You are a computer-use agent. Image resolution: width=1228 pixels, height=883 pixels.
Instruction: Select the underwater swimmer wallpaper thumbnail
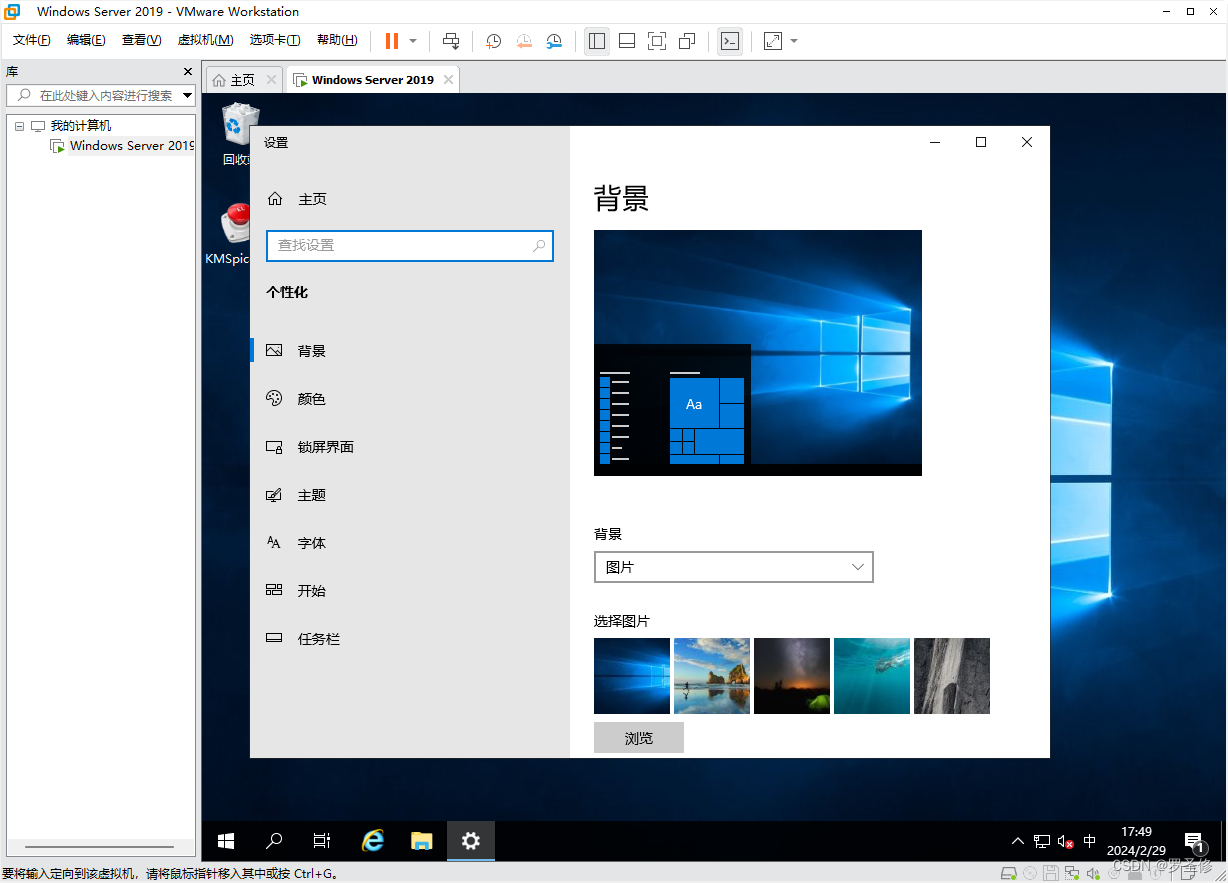tap(872, 676)
